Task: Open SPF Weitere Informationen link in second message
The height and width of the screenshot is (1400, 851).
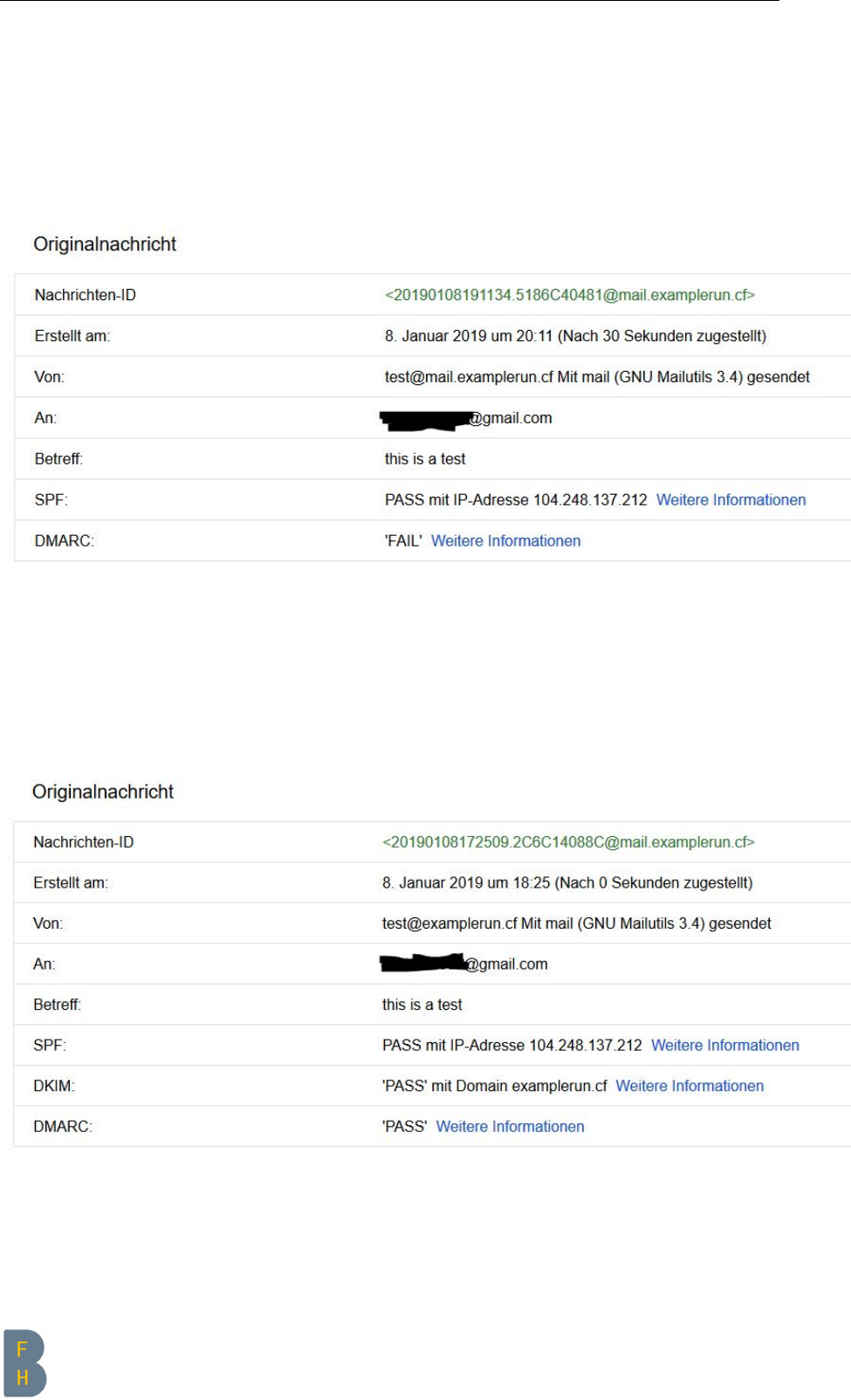Action: [x=725, y=1046]
